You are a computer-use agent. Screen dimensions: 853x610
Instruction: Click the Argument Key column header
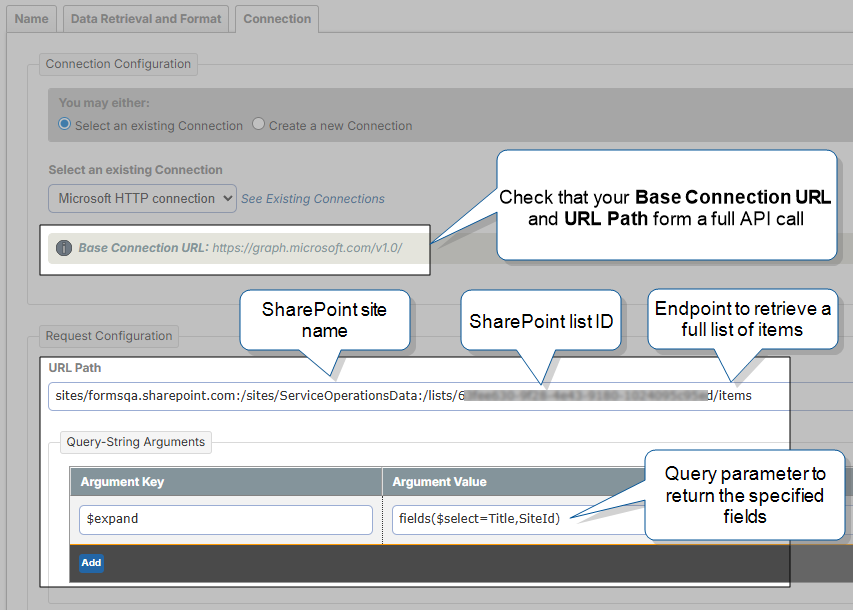123,482
